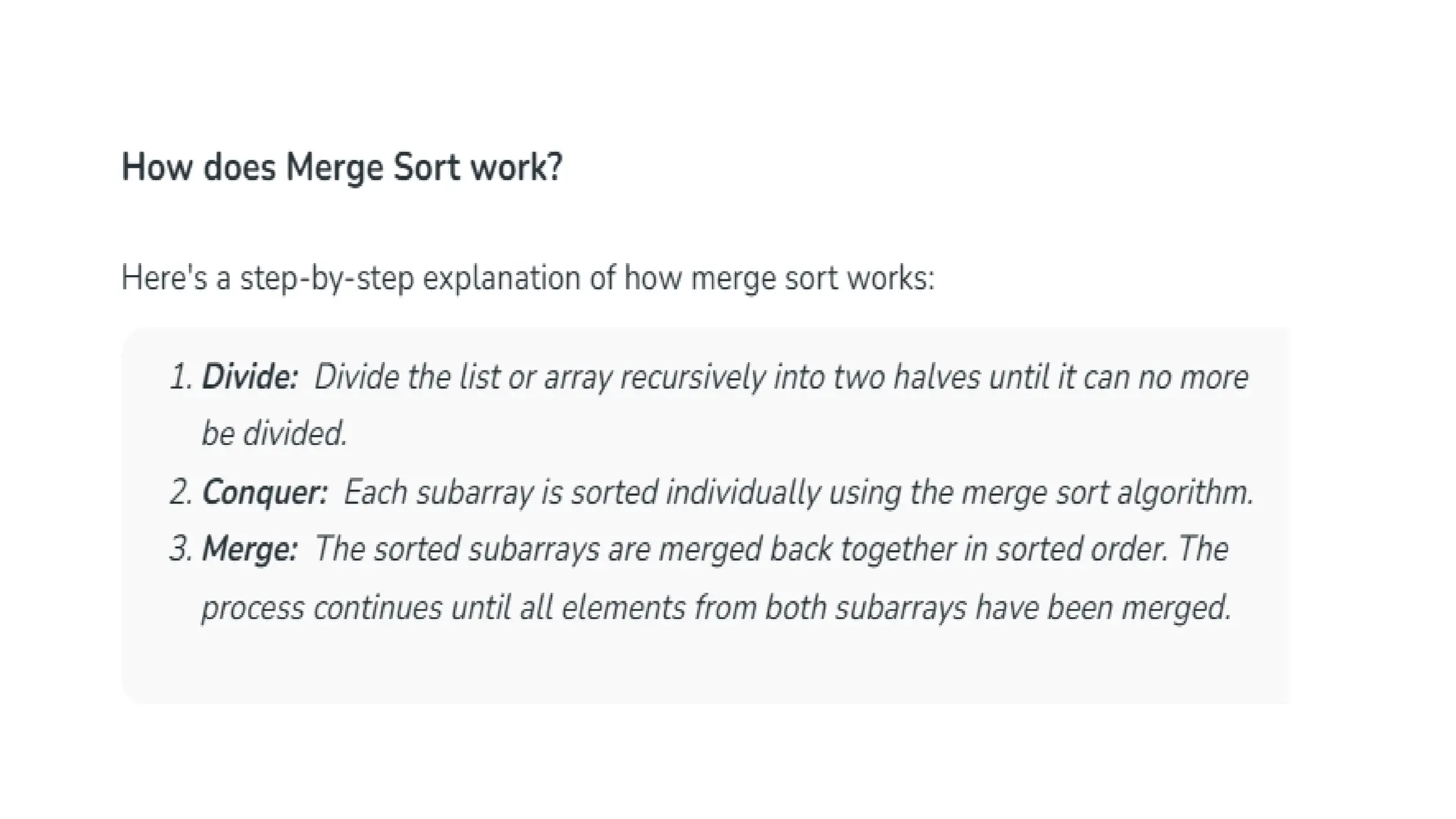Screen dimensions: 1456x819
Task: Click the word 'Sort' in the heading
Action: (x=427, y=168)
